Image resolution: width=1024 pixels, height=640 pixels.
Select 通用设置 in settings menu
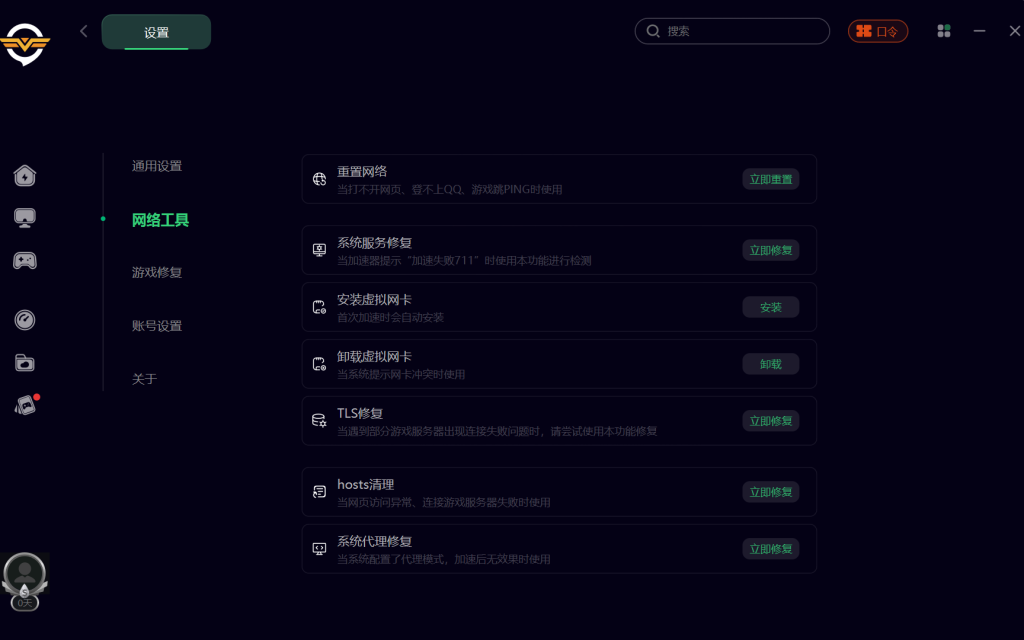[x=157, y=166]
